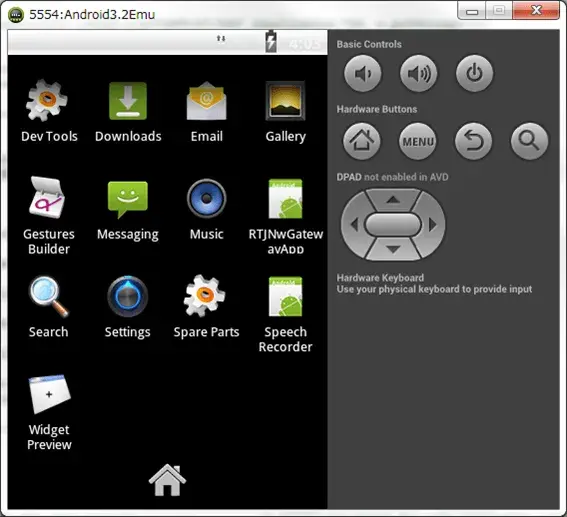
Task: Click the emulator power button
Action: click(474, 73)
